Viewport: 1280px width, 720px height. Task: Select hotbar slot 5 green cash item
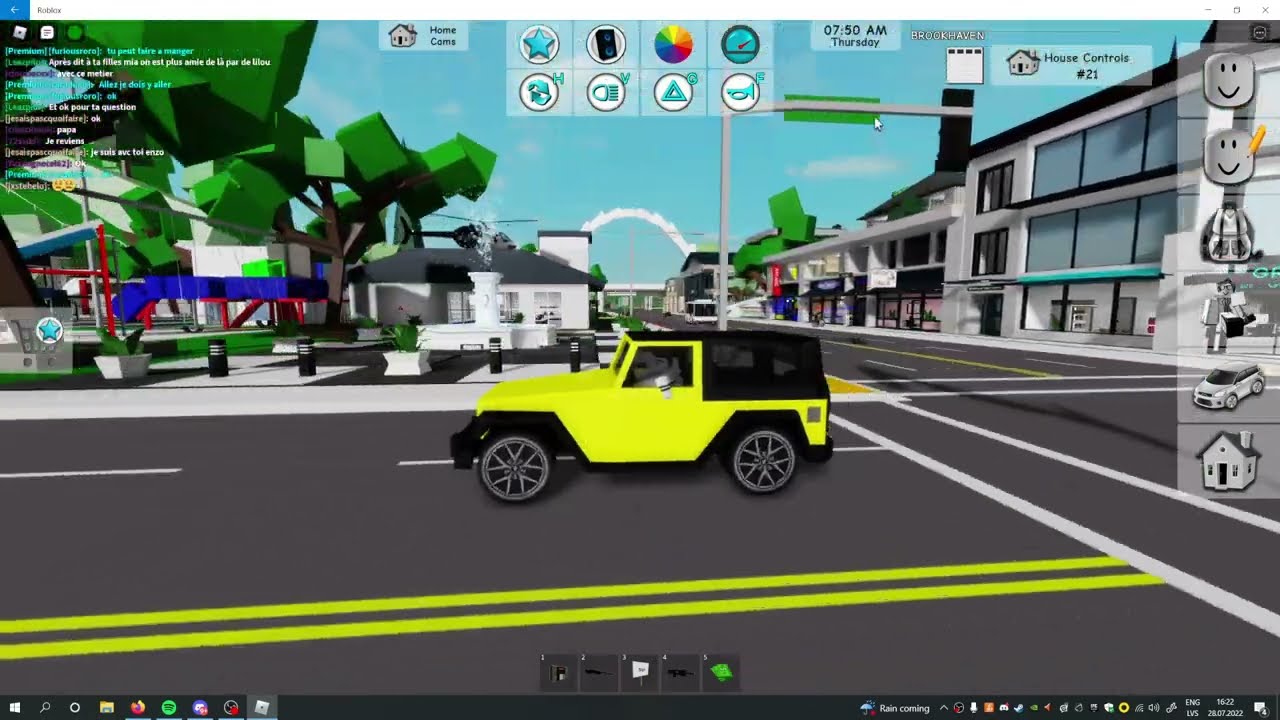(721, 672)
